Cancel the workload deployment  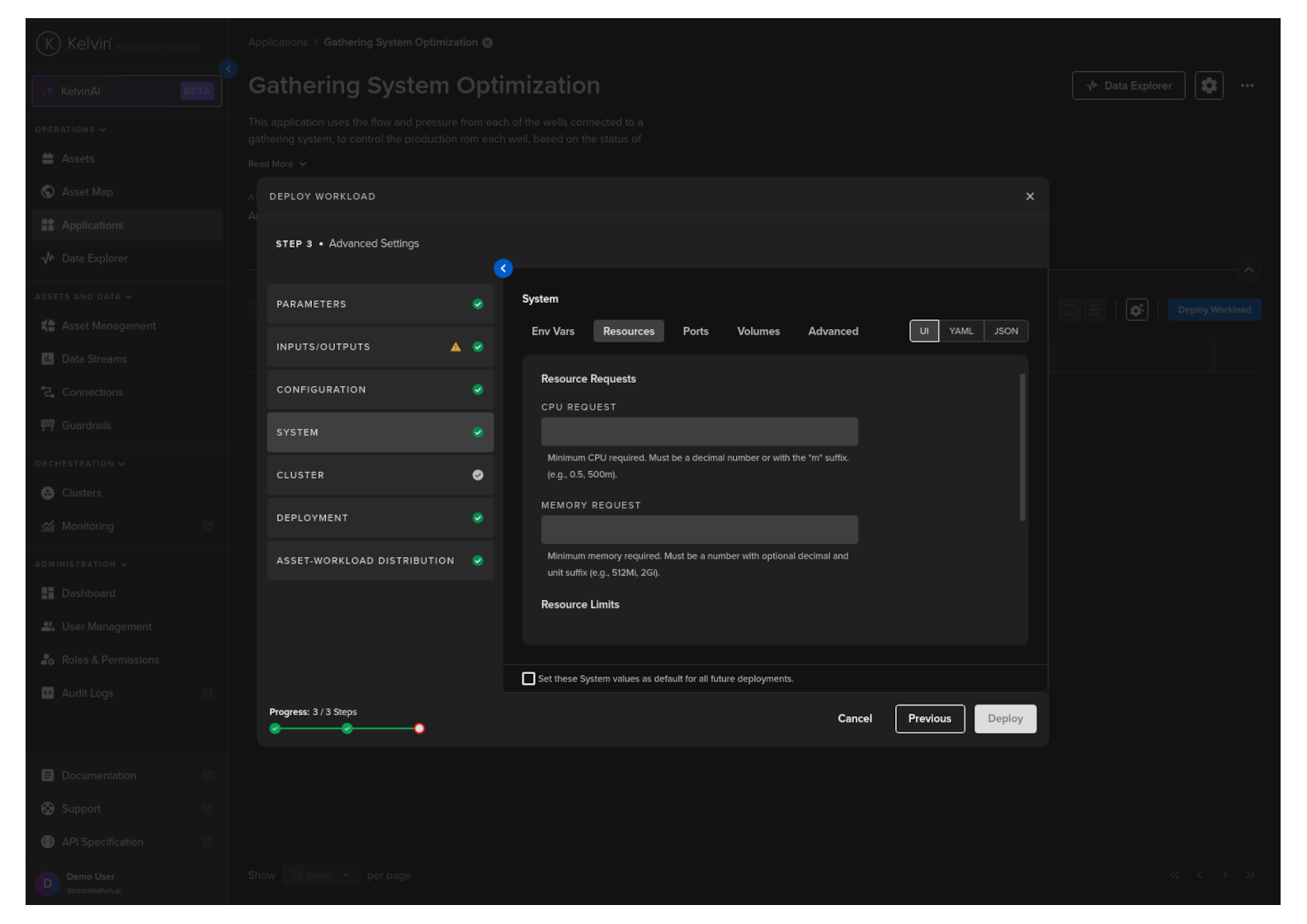coord(854,719)
